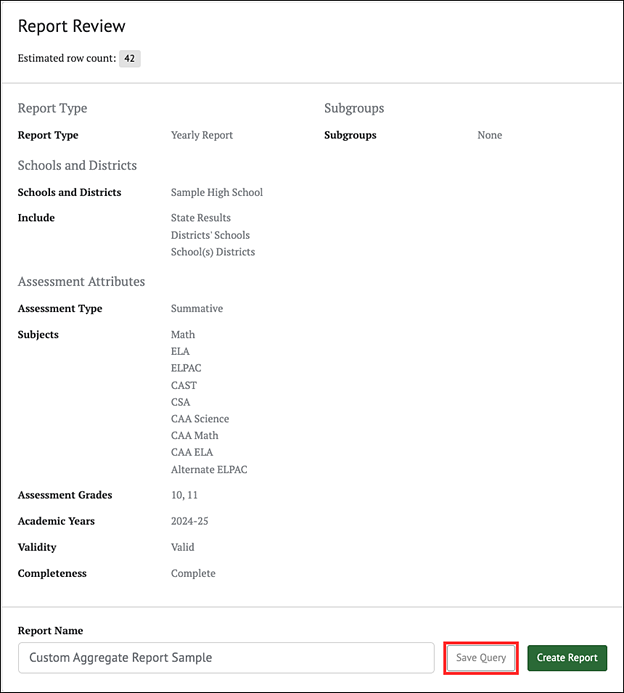The width and height of the screenshot is (624, 693).
Task: Click Alternate ELPAC subject entry
Action: [209, 469]
